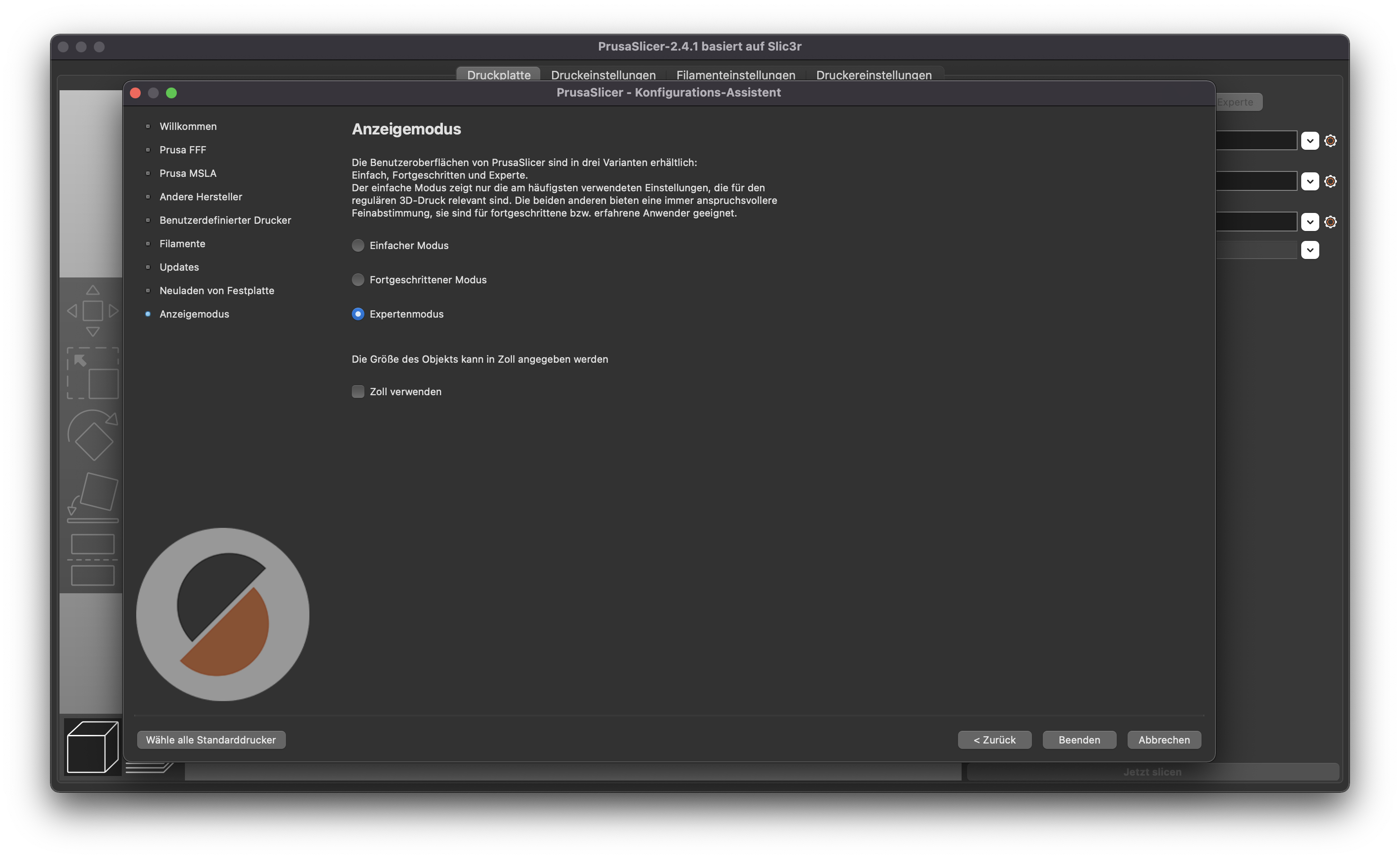Click the Beenden button

1079,739
